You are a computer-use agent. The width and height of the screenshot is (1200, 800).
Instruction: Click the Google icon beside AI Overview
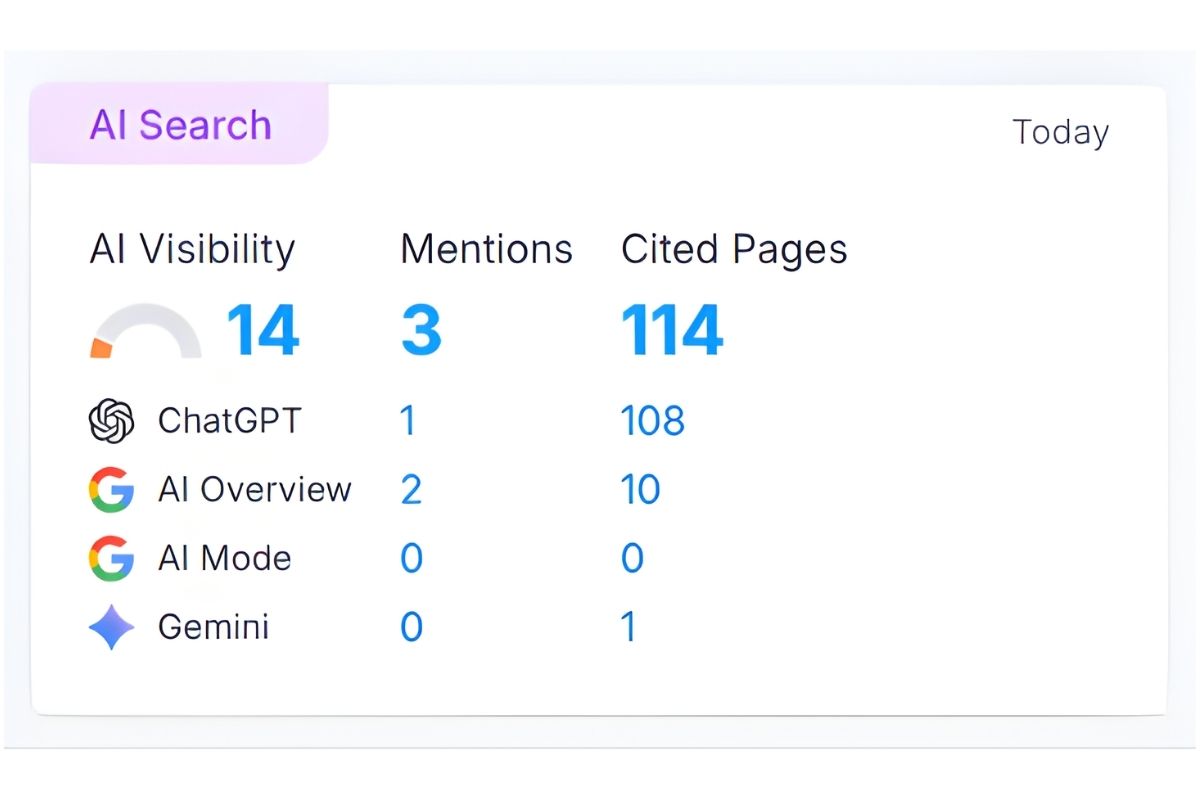111,490
